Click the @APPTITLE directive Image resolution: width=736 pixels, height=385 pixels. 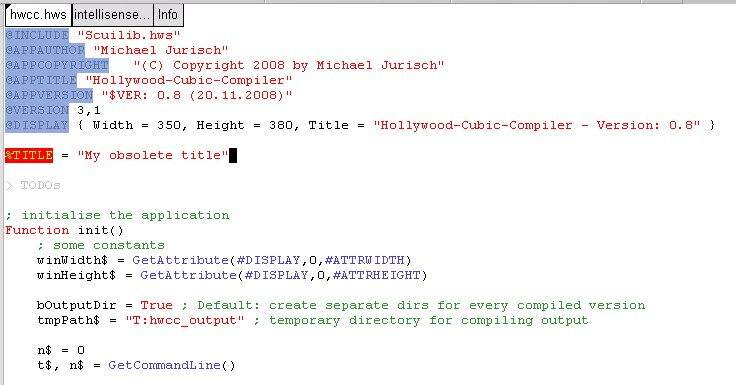(x=41, y=80)
